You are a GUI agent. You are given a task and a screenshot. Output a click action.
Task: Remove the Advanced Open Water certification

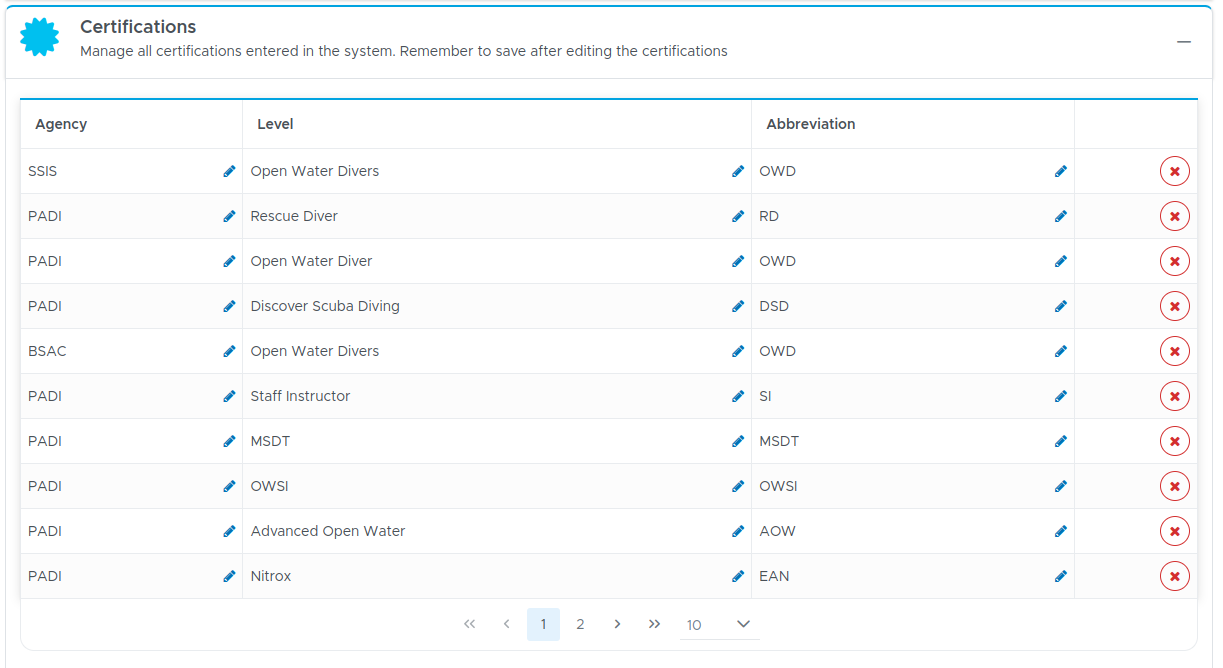pyautogui.click(x=1175, y=531)
